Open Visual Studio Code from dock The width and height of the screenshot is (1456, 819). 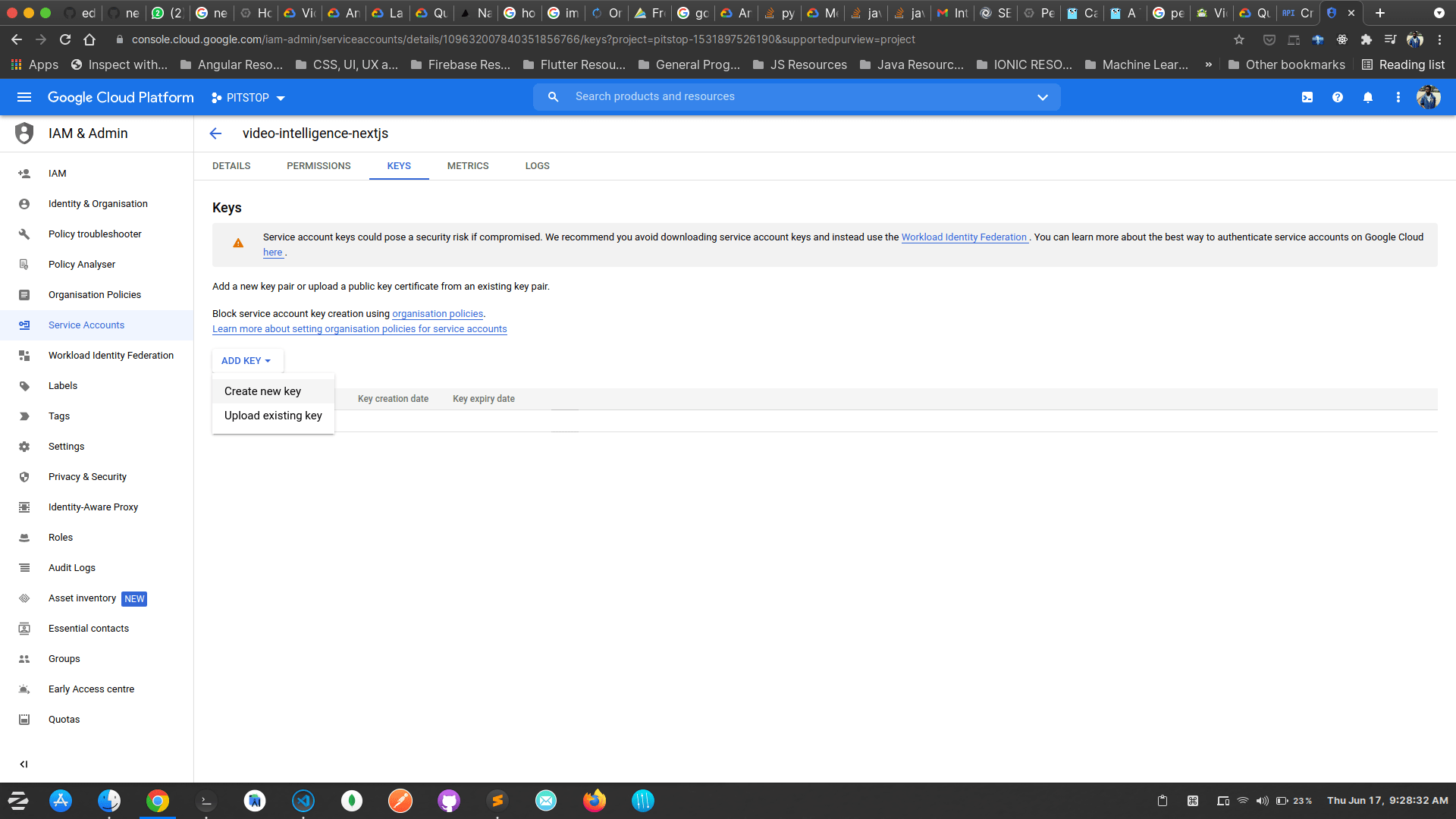tap(303, 801)
